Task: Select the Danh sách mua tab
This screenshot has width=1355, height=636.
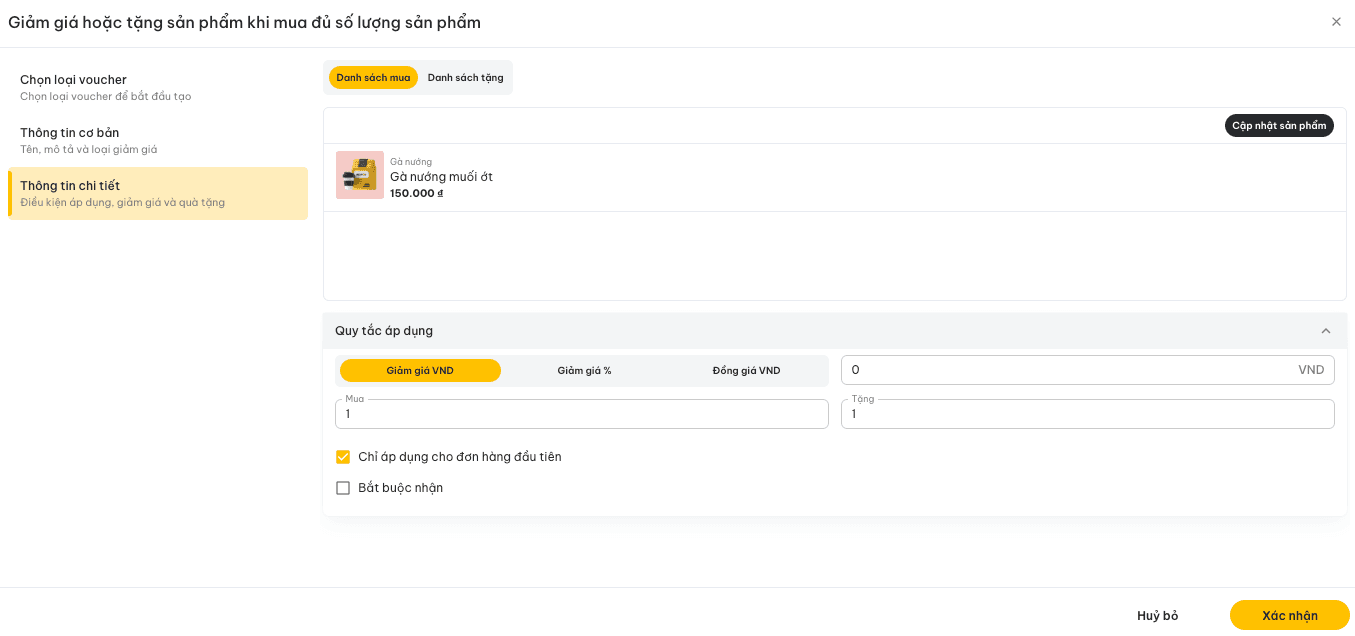Action: tap(373, 78)
